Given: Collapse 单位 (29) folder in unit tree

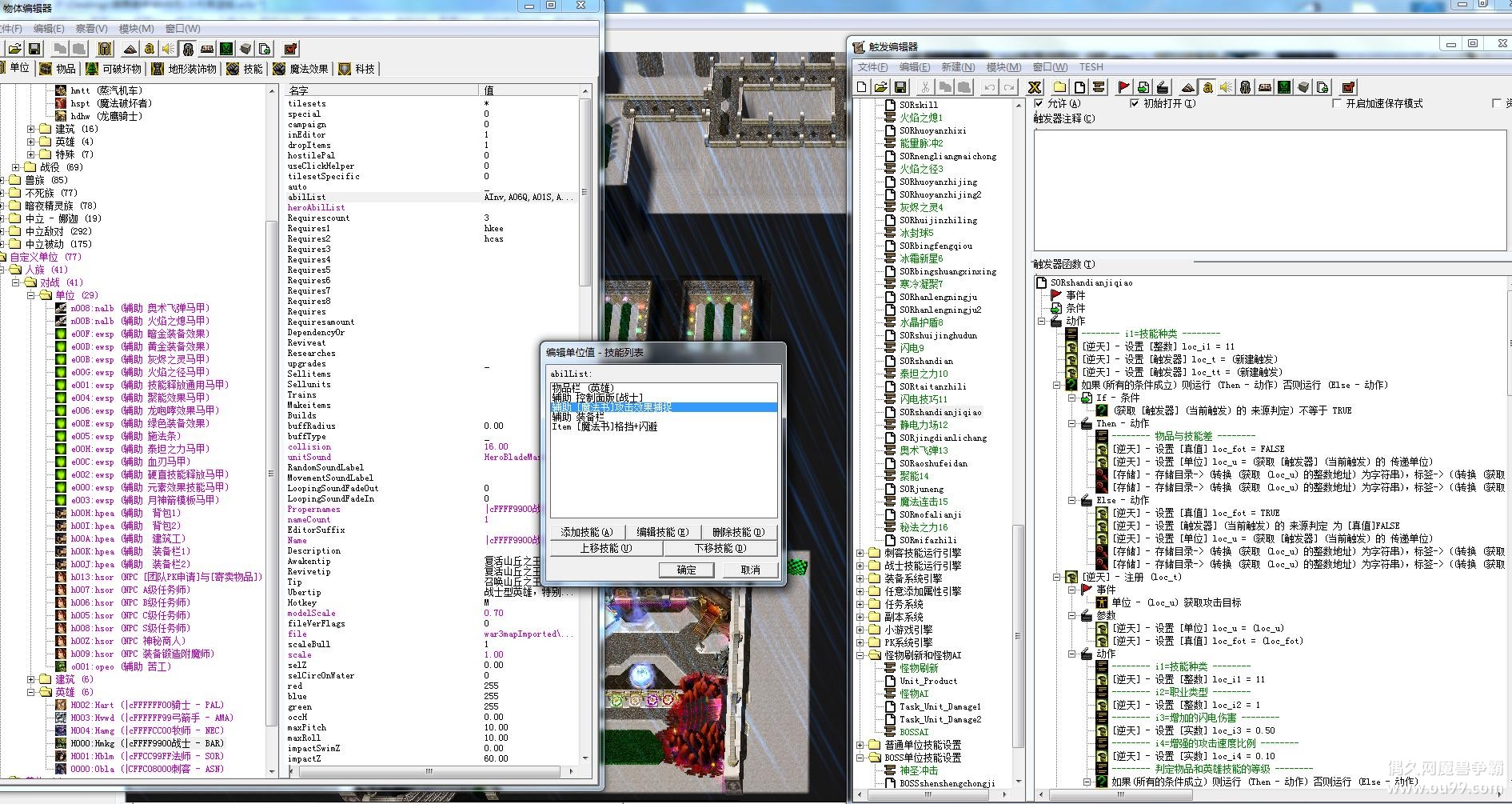Looking at the screenshot, I should (x=31, y=295).
